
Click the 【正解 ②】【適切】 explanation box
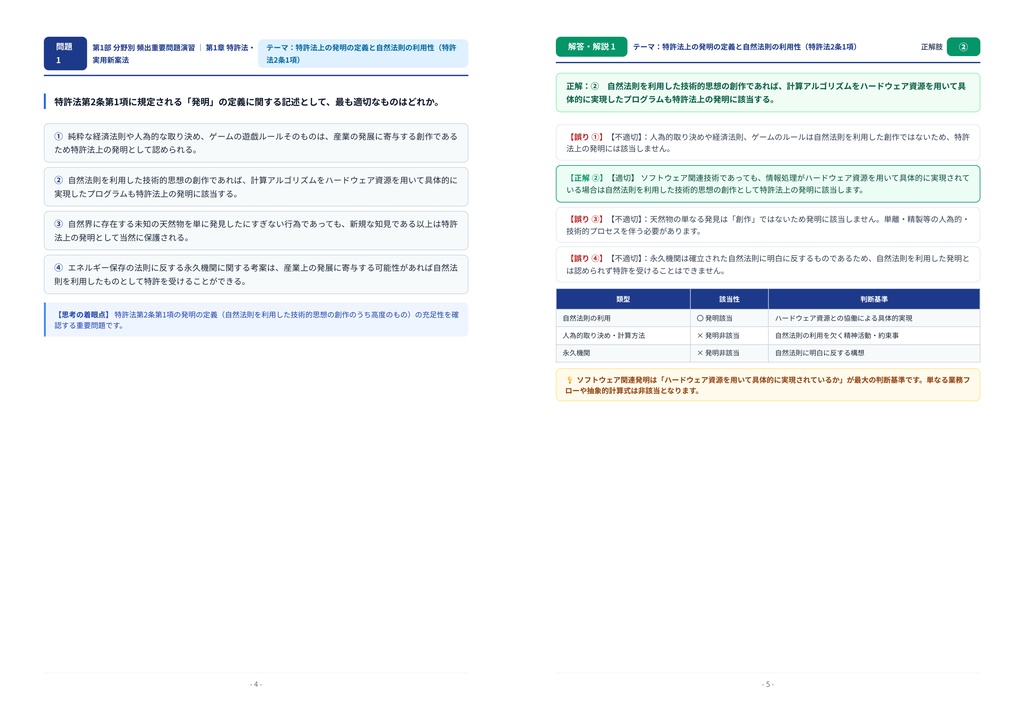(x=768, y=183)
